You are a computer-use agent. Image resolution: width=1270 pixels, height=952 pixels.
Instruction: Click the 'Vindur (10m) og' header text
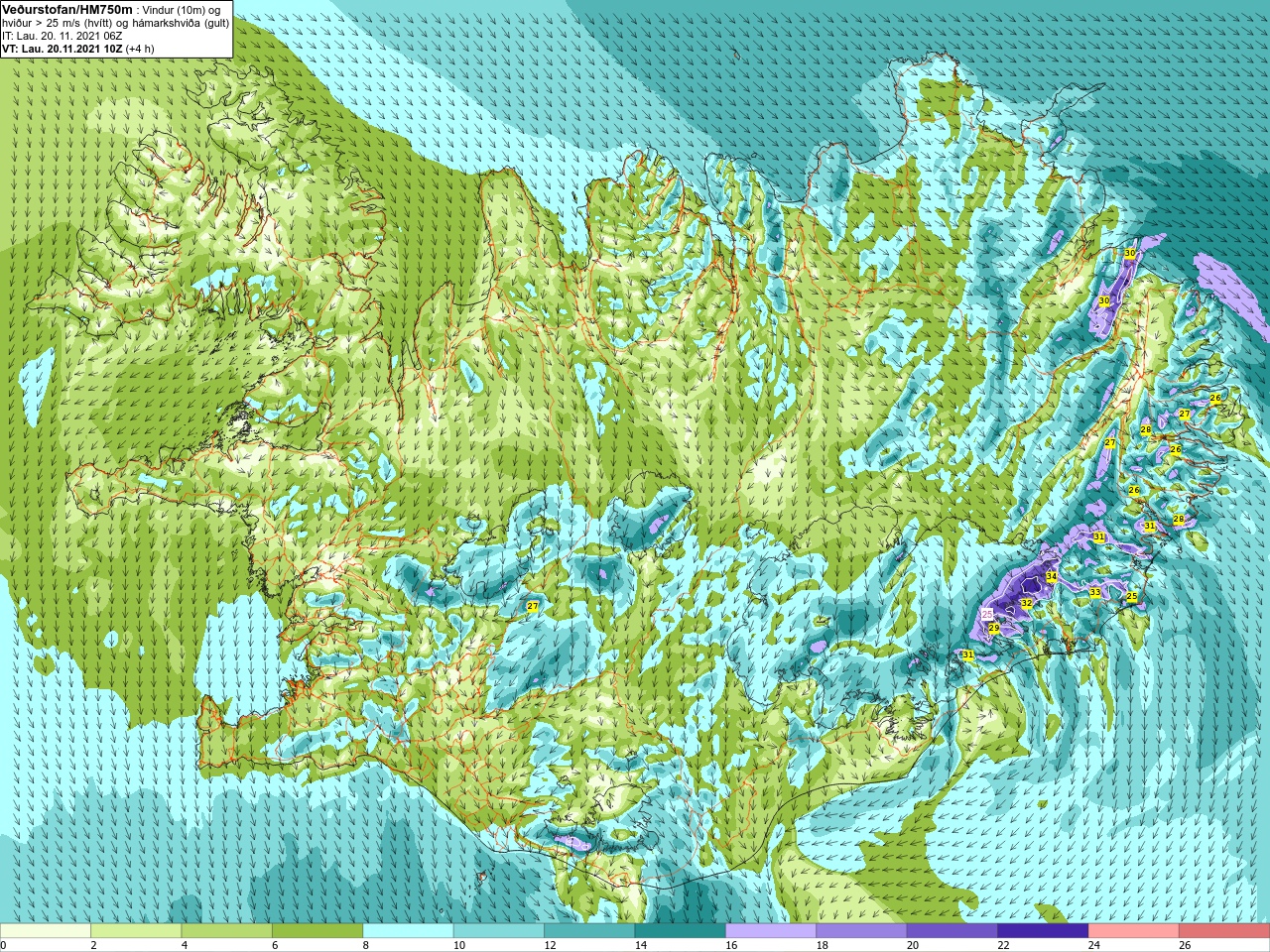[x=183, y=10]
